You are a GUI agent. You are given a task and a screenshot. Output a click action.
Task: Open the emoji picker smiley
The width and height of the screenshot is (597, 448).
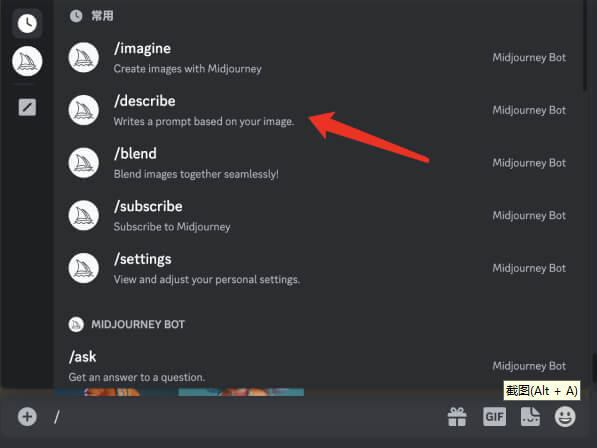tap(565, 416)
